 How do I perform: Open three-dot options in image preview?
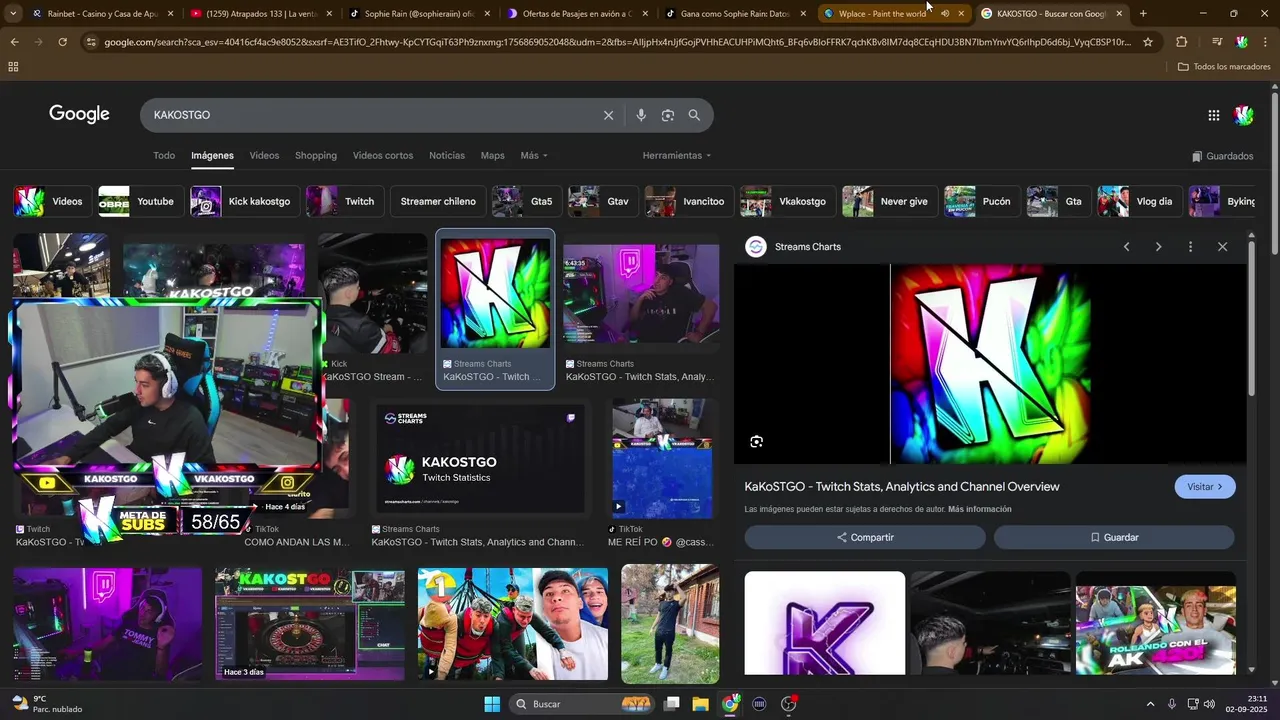[1190, 247]
